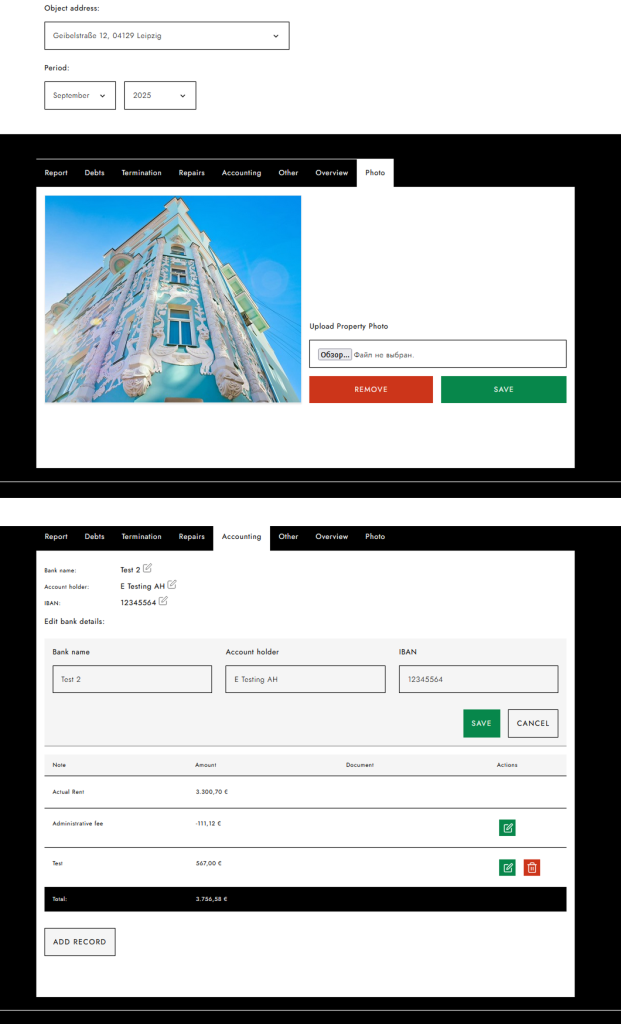Viewport: 621px width, 1024px height.
Task: Delete the Test record with trash icon
Action: coord(532,867)
